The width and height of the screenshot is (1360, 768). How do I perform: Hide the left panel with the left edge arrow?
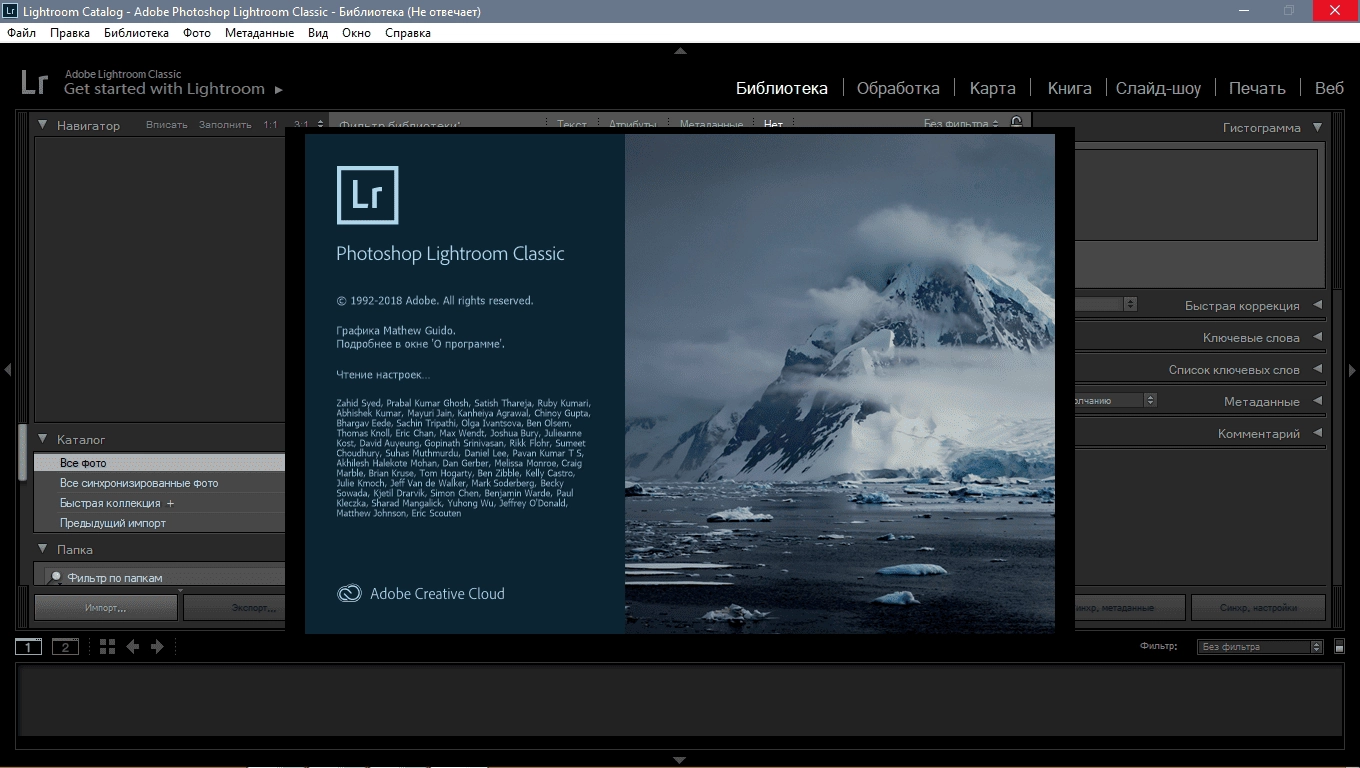[x=7, y=370]
